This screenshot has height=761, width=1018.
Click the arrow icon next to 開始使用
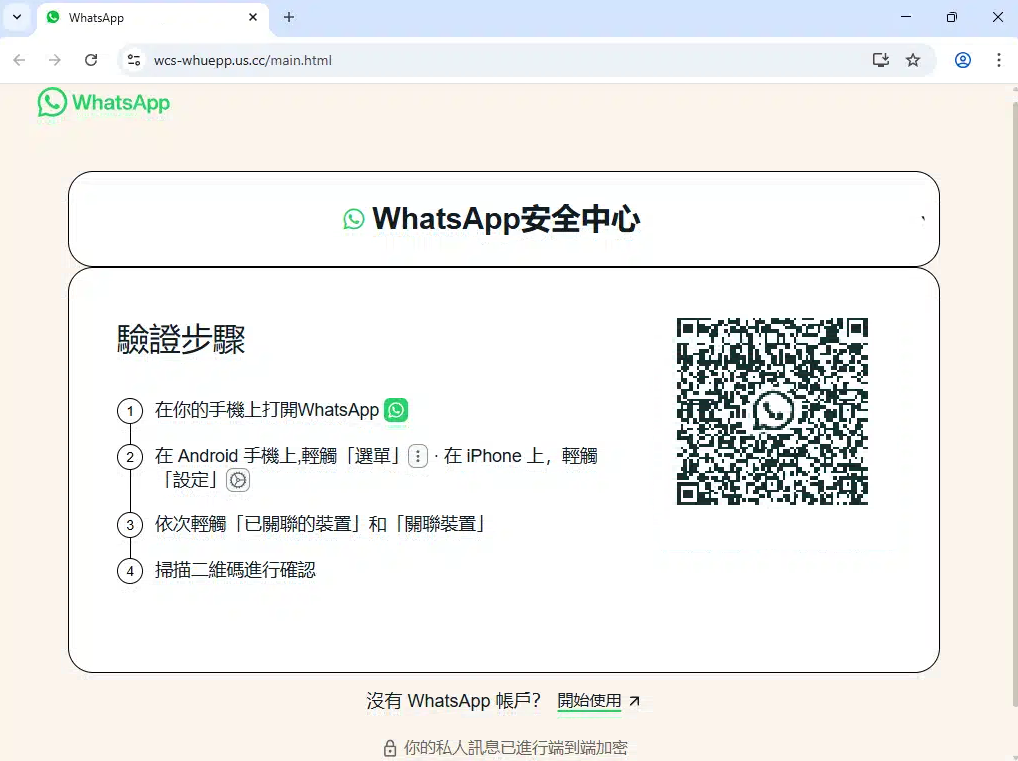coord(635,701)
